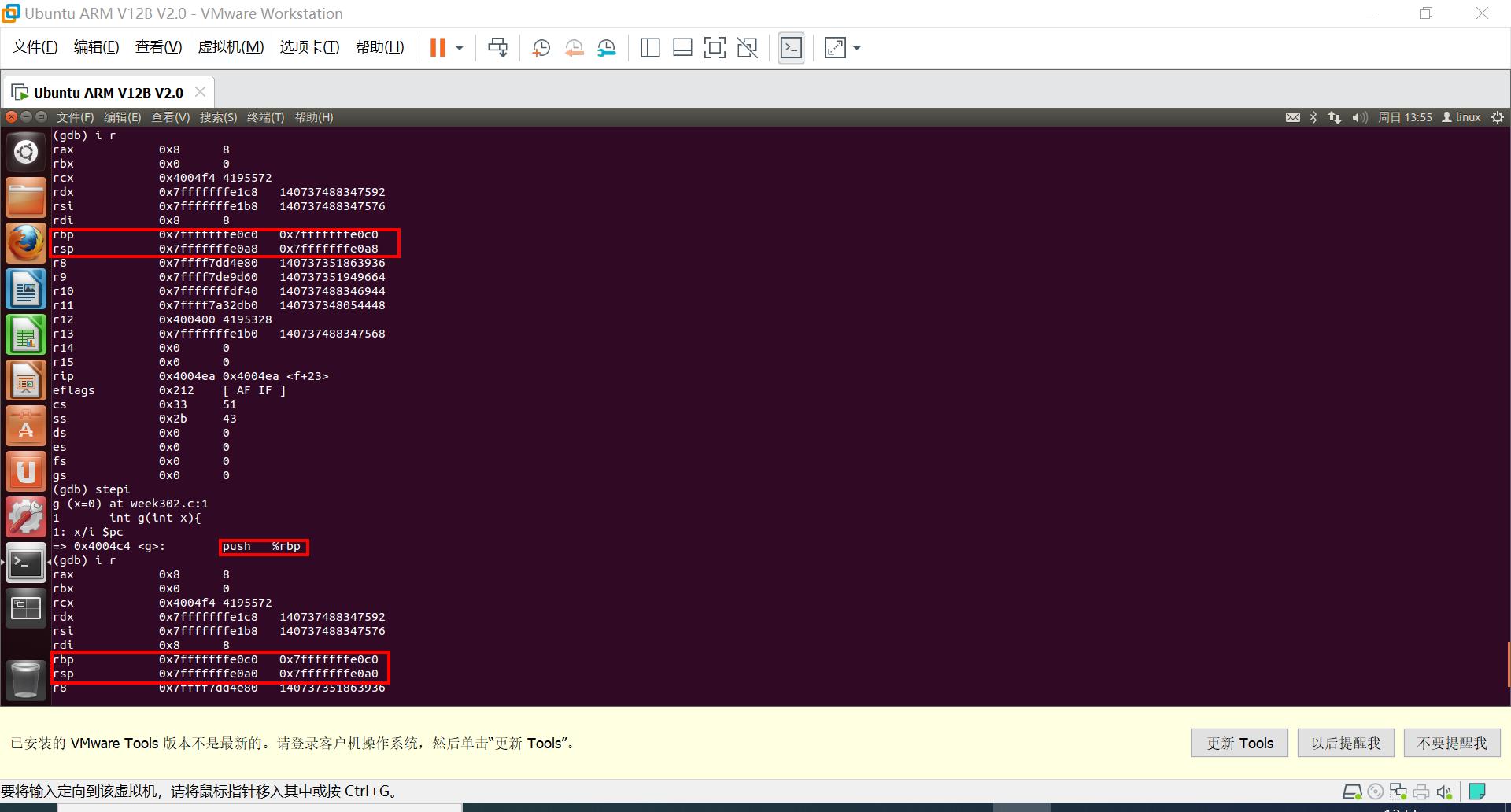This screenshot has height=812, width=1511.
Task: Open the linux user menu in panel
Action: click(1461, 117)
